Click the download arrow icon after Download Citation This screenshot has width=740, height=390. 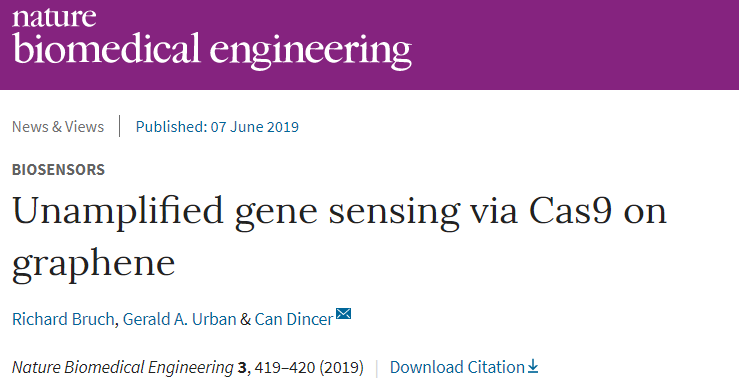tap(533, 366)
